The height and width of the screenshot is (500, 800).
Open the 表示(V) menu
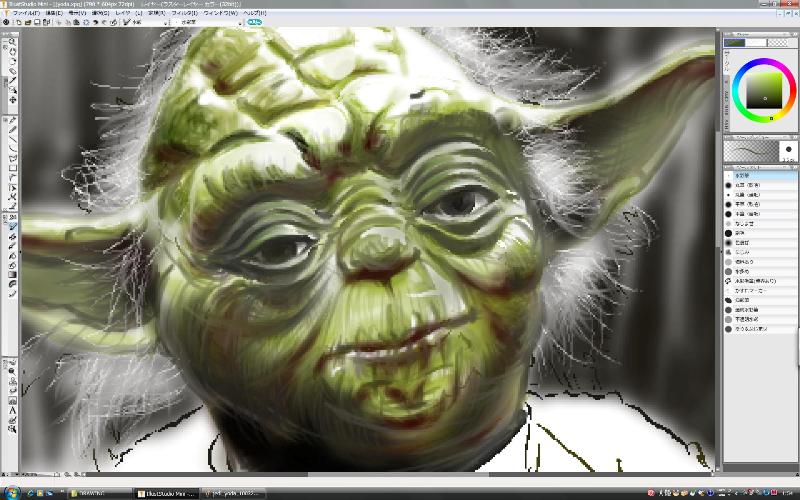click(77, 13)
